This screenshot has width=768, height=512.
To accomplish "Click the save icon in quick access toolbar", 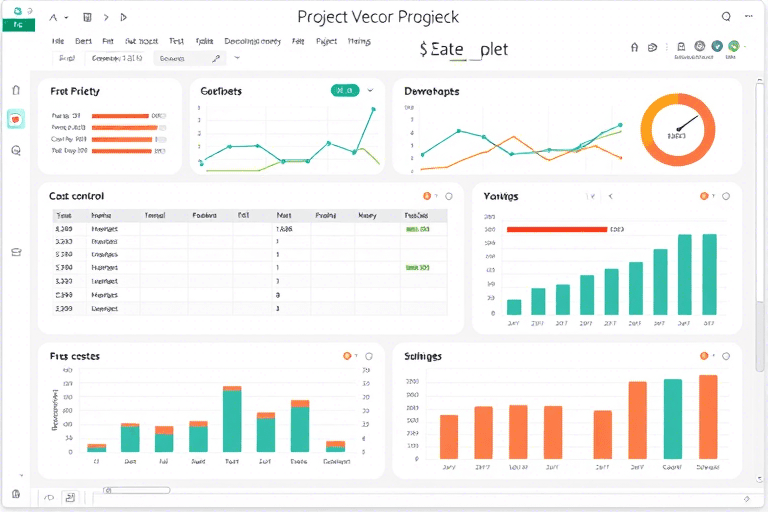I will [x=87, y=17].
